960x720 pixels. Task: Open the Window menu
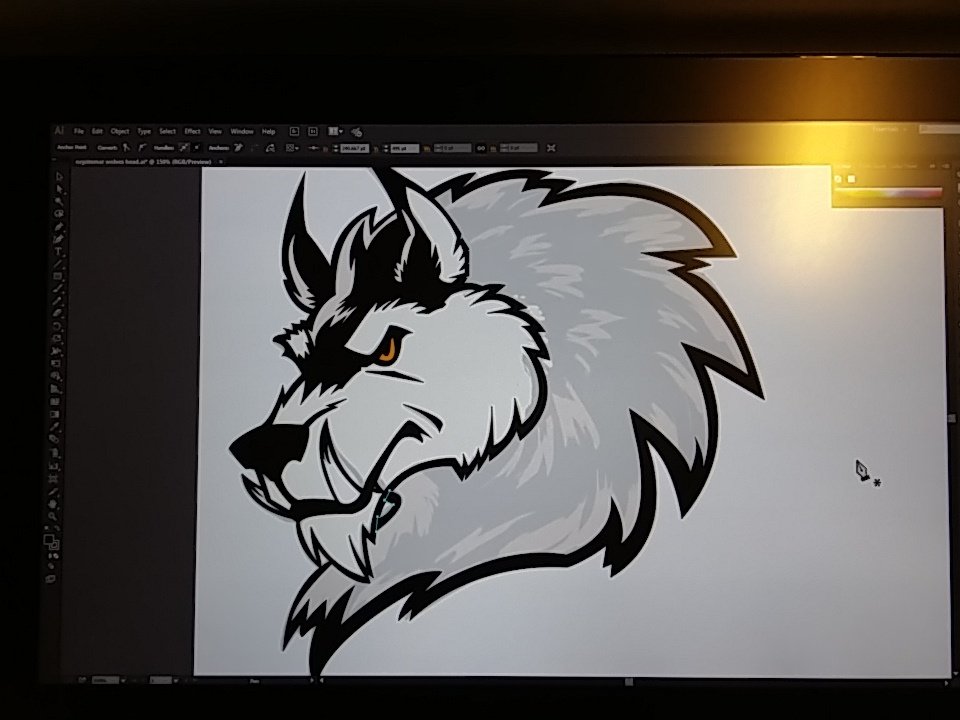242,131
